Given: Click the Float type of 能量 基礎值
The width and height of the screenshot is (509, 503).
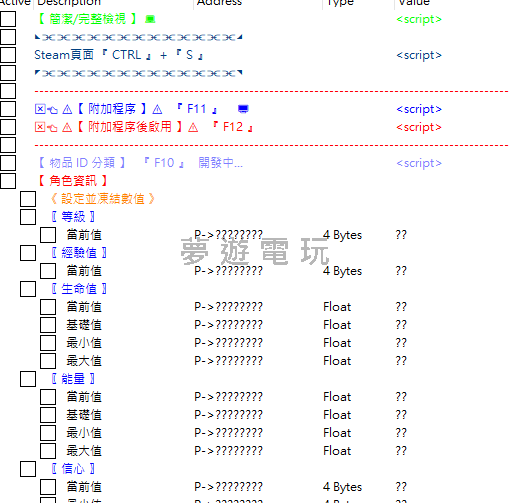Looking at the screenshot, I should coord(337,415).
